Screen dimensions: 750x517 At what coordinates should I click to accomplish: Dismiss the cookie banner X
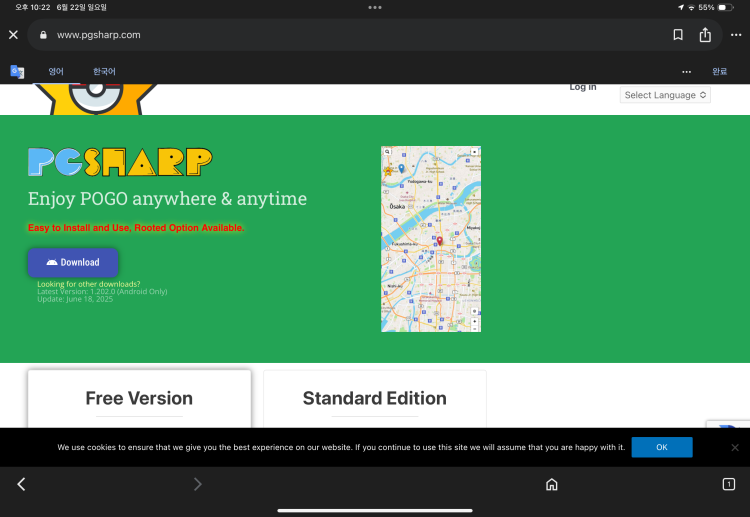click(735, 448)
